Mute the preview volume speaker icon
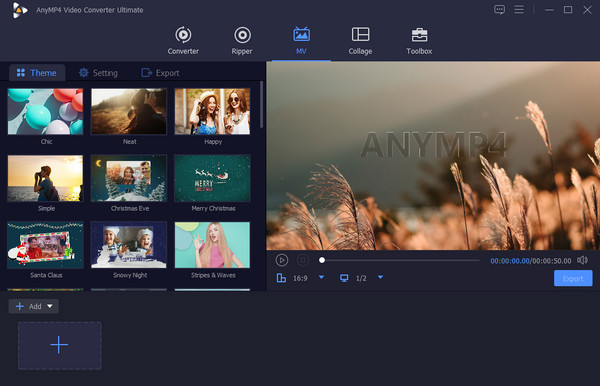The image size is (600, 386). pyautogui.click(x=582, y=261)
